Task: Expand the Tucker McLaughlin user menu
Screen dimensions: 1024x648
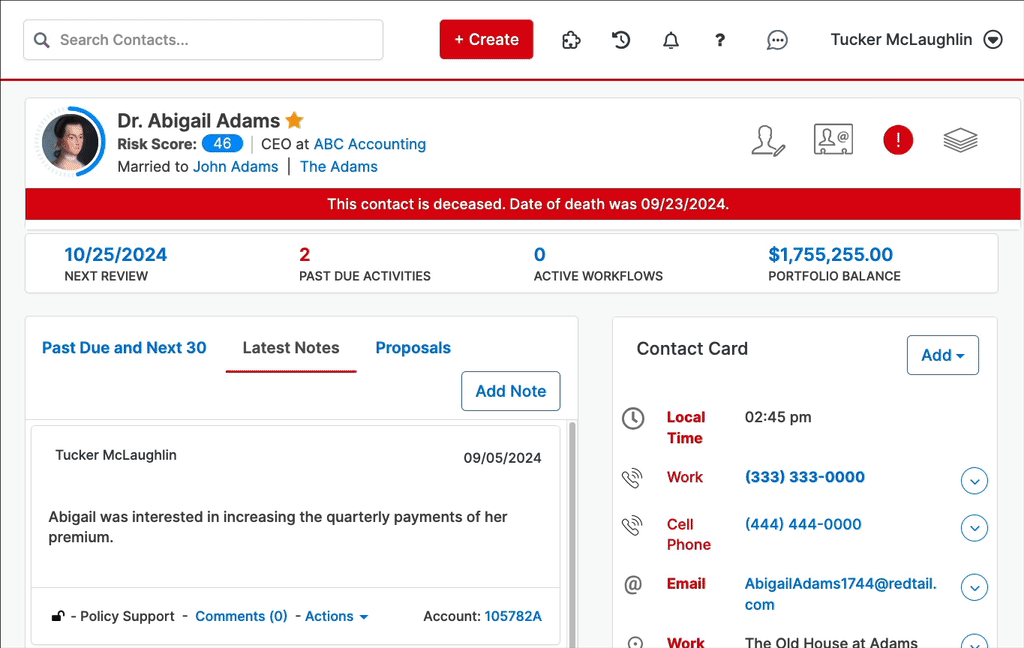Action: [992, 40]
